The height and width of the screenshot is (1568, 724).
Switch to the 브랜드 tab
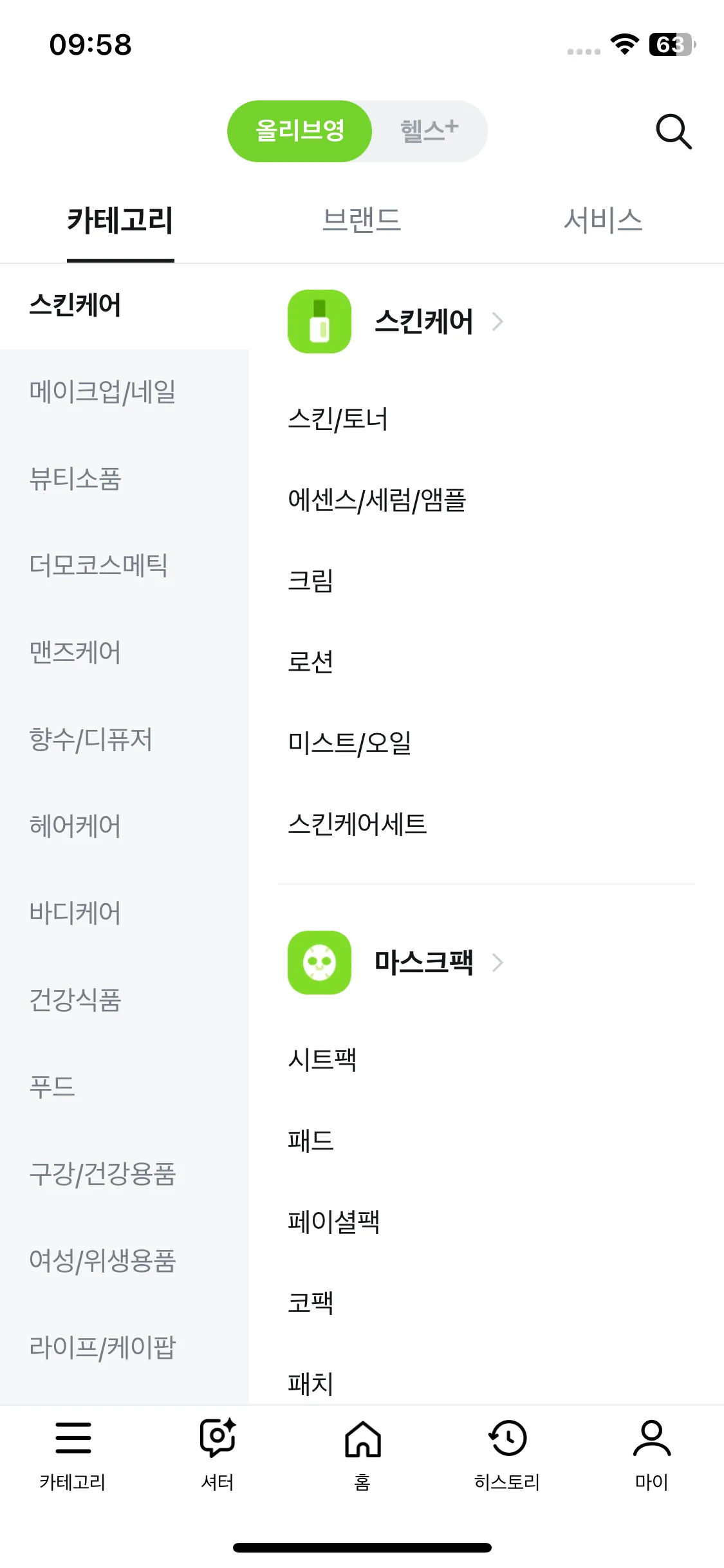pyautogui.click(x=362, y=220)
